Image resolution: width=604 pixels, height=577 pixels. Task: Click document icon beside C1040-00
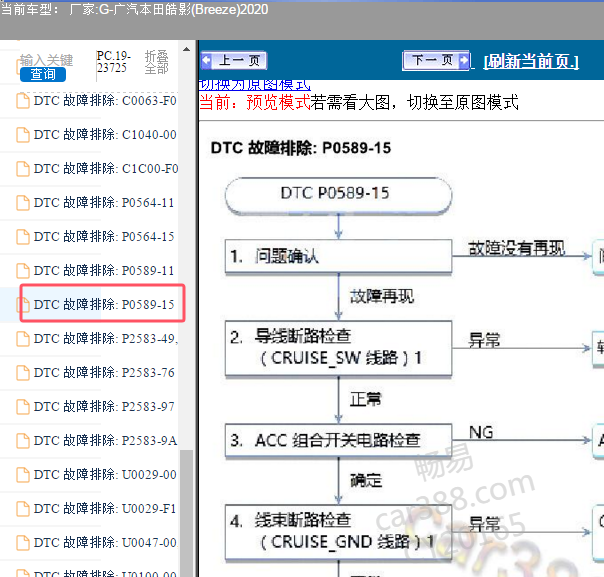coord(23,135)
